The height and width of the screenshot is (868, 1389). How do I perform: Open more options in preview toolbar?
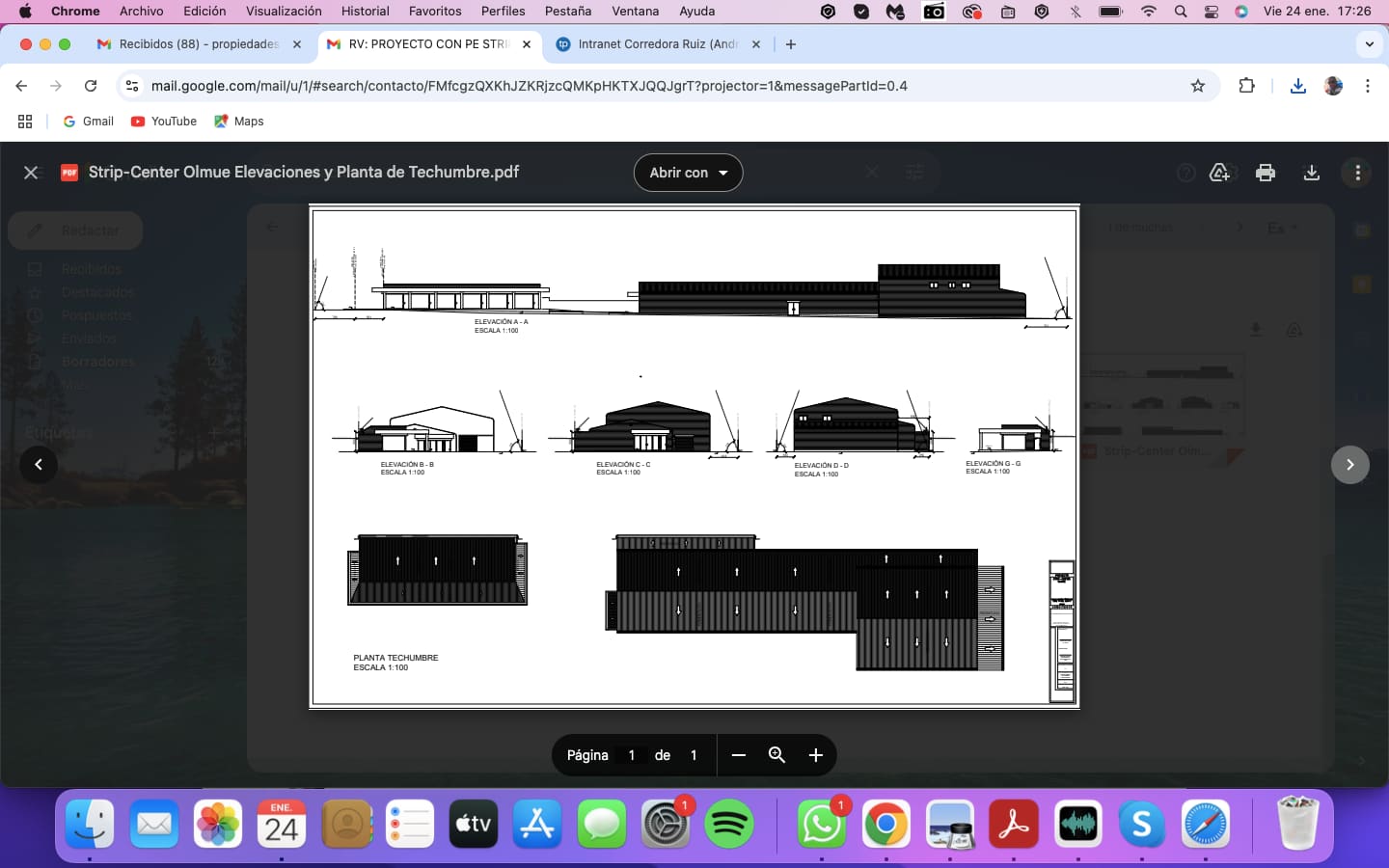[x=1358, y=173]
